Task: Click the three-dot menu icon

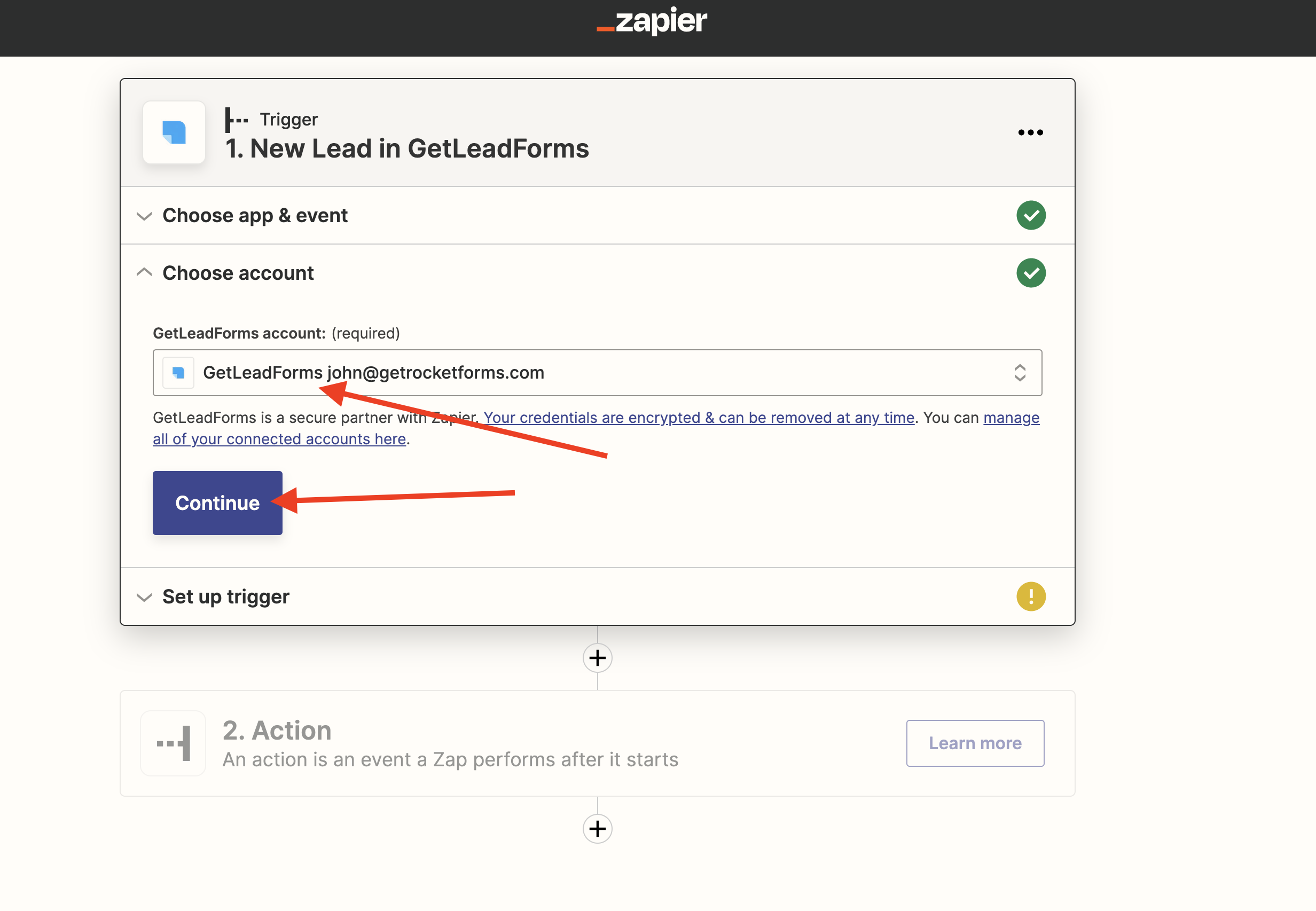Action: [1030, 132]
